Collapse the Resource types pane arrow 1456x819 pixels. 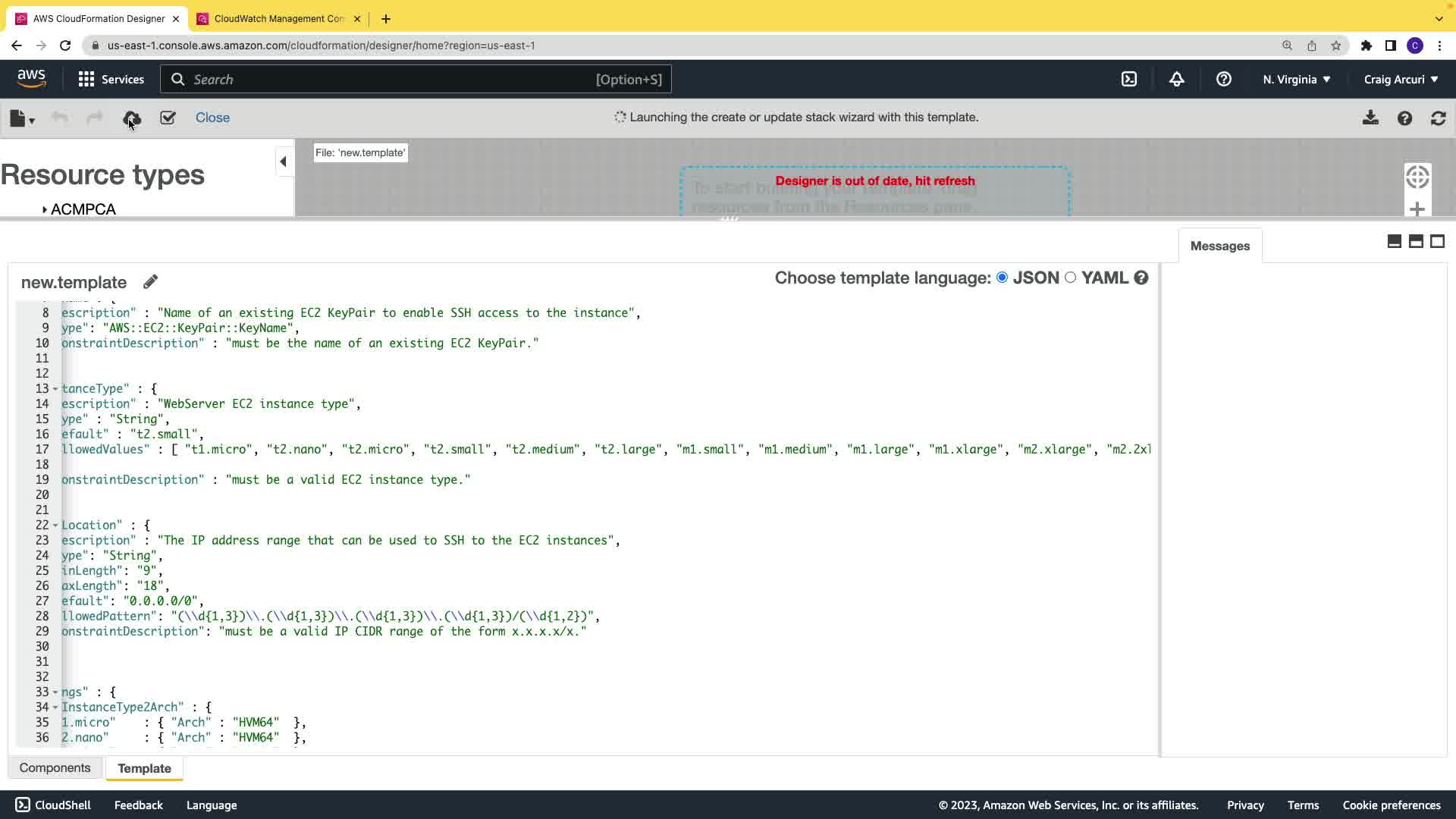(283, 162)
